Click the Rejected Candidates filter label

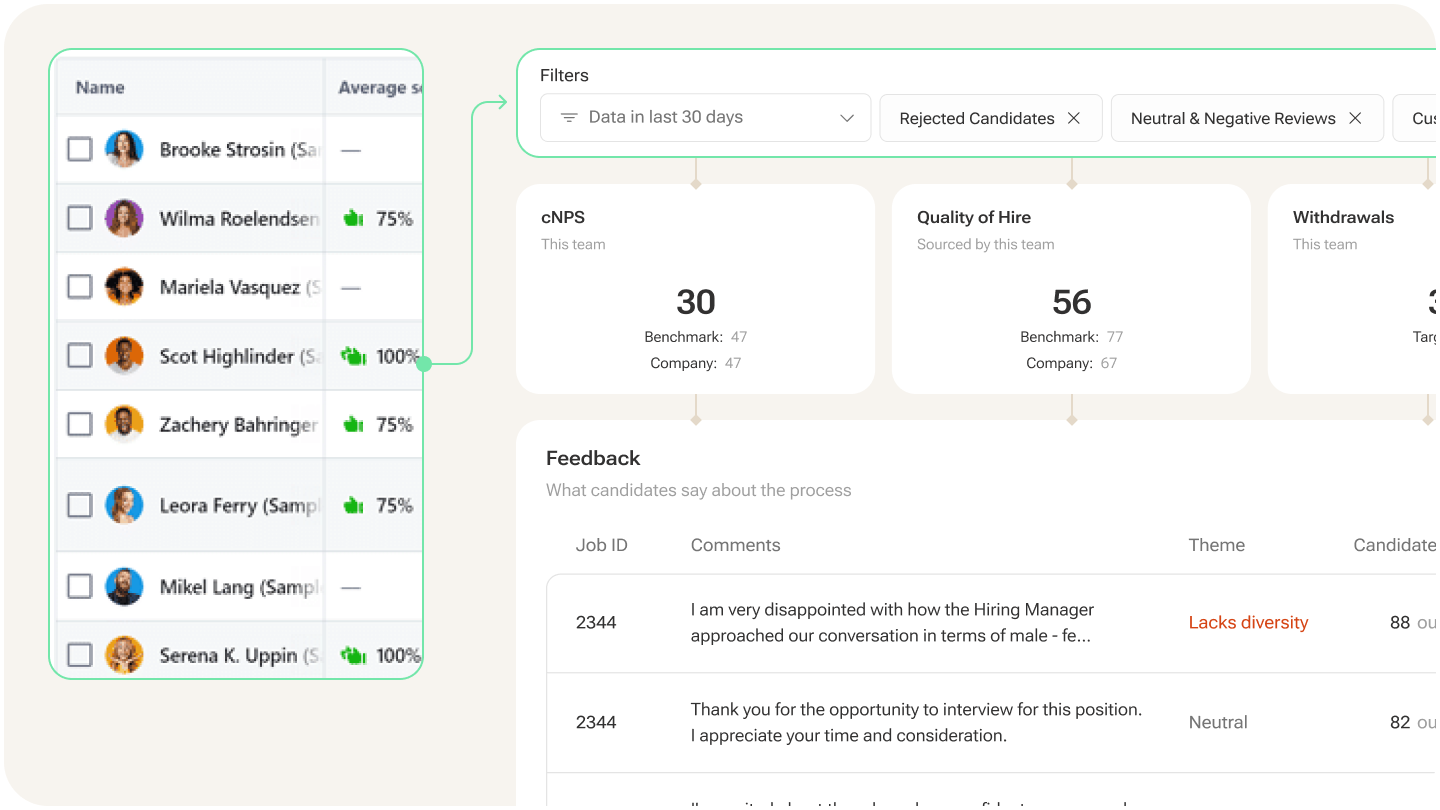coord(976,118)
